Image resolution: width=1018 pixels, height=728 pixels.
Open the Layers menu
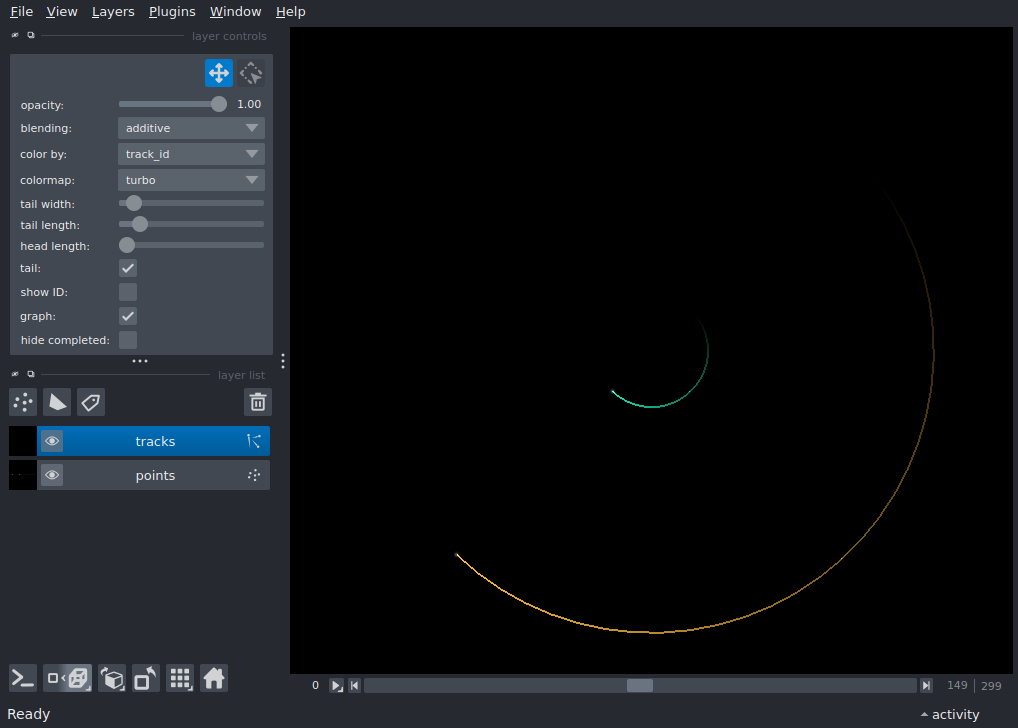tap(112, 11)
